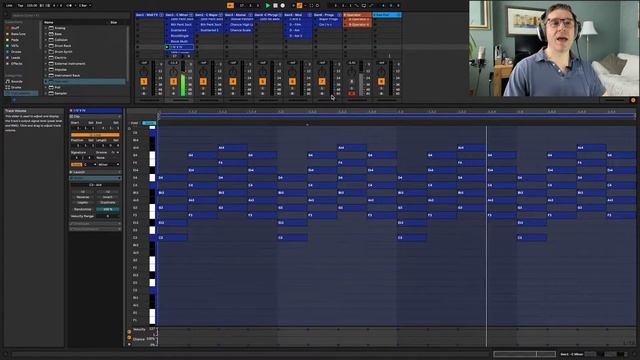Open the Sounds category in the browser
640x360 pixels.
17,81
